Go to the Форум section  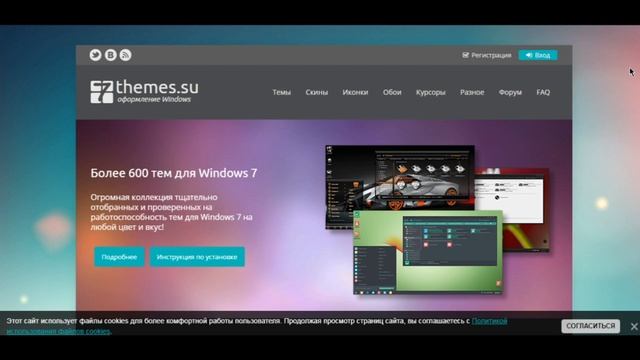(x=510, y=92)
